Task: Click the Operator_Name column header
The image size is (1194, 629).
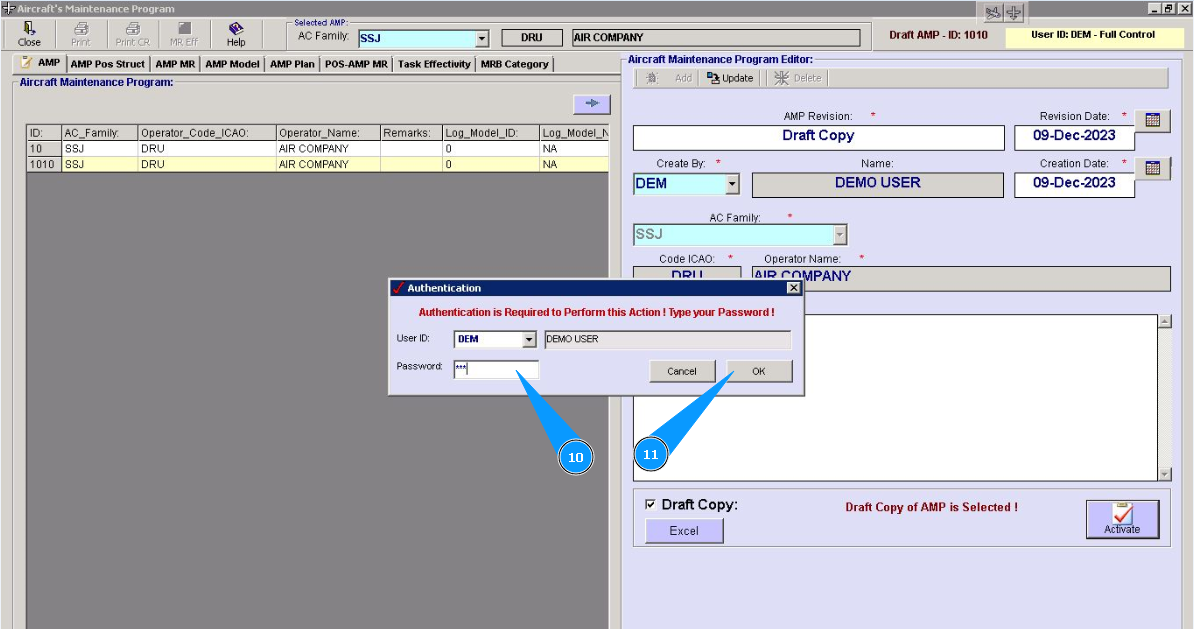Action: tap(327, 133)
